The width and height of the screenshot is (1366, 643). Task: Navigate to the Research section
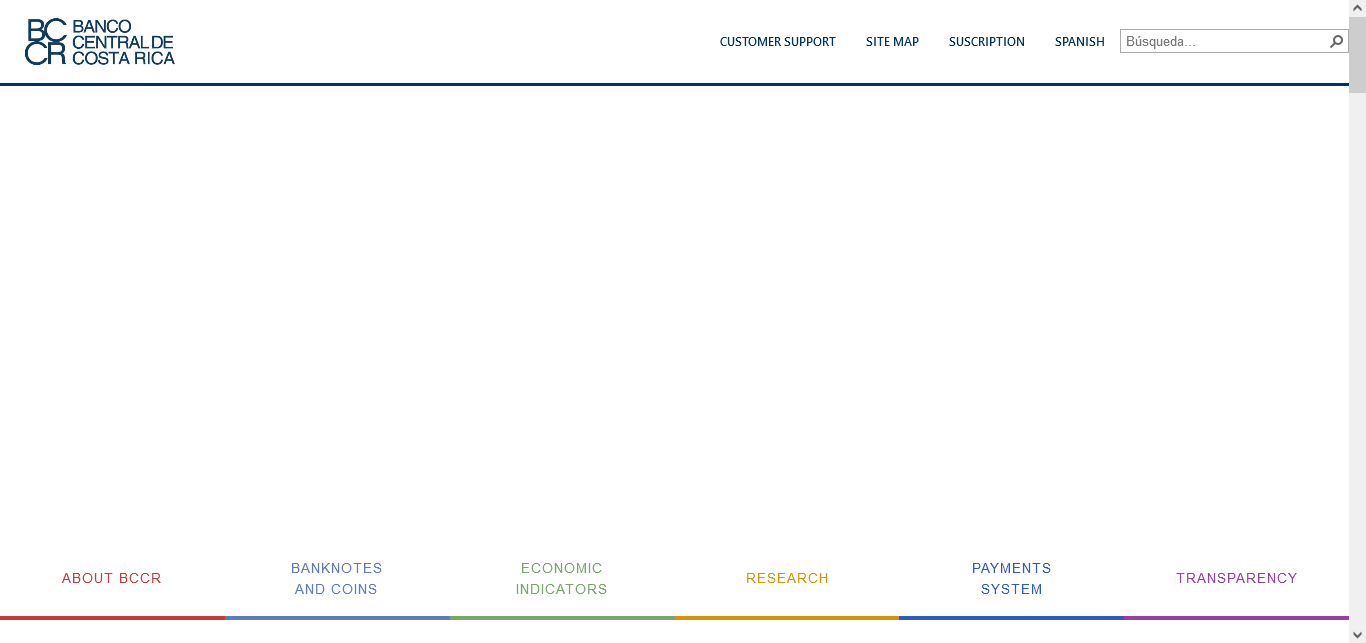[x=787, y=578]
